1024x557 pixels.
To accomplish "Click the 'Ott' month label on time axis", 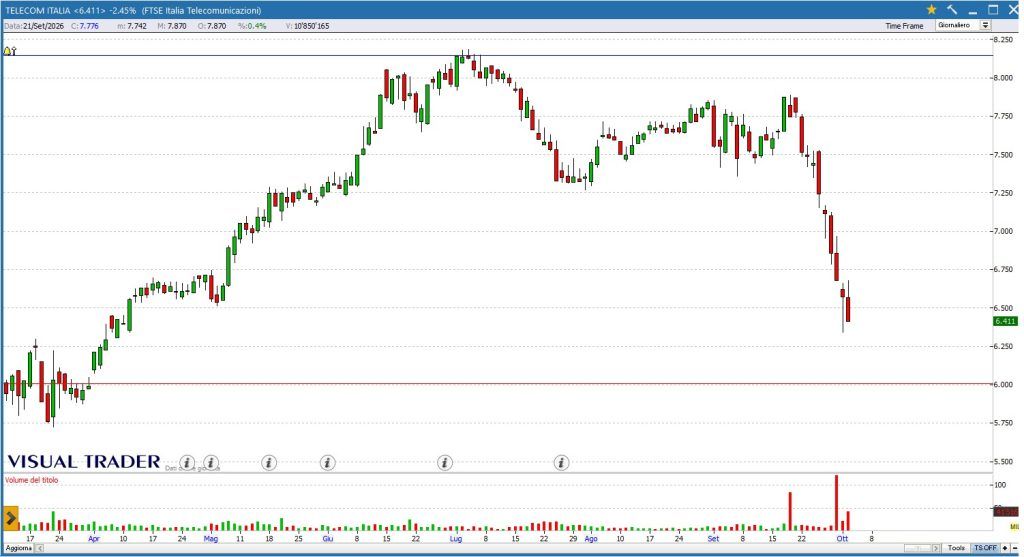I will (842, 539).
